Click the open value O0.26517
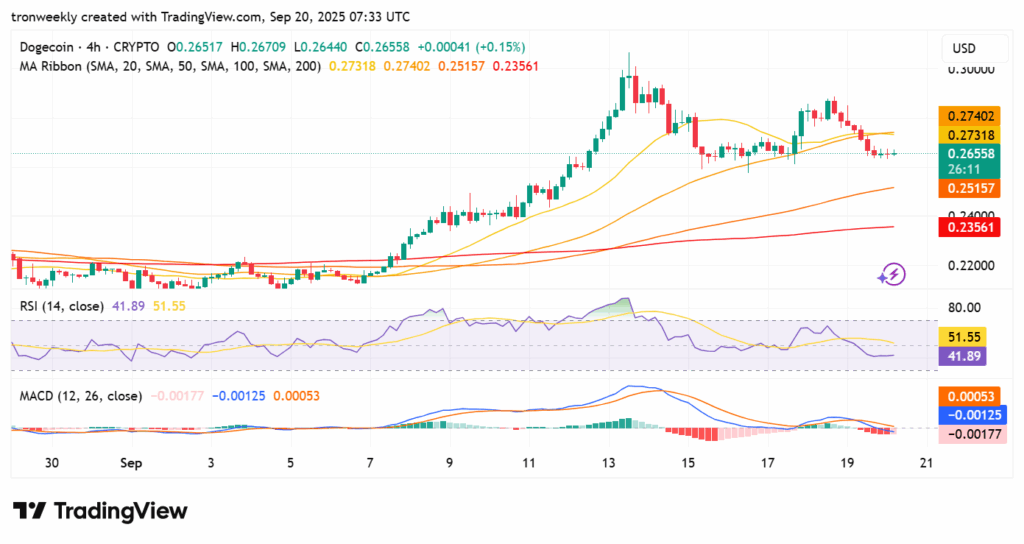 coord(195,47)
